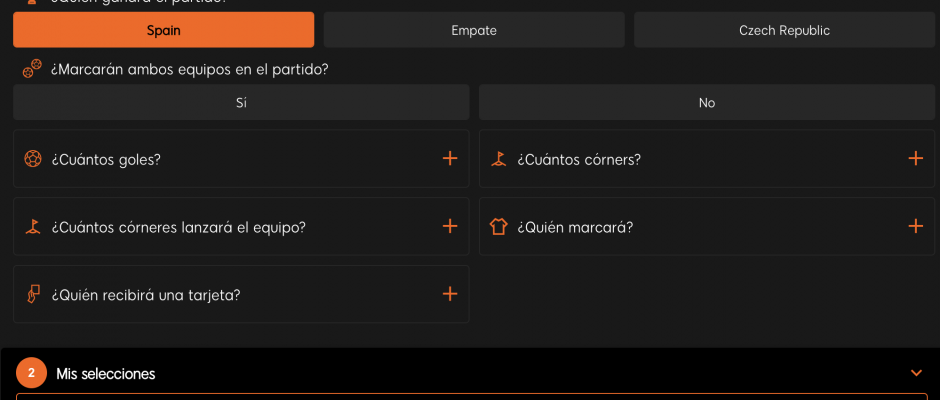Screen dimensions: 940x400
Task: Expand ¿Quién marcará? with plus icon
Action: (x=915, y=226)
